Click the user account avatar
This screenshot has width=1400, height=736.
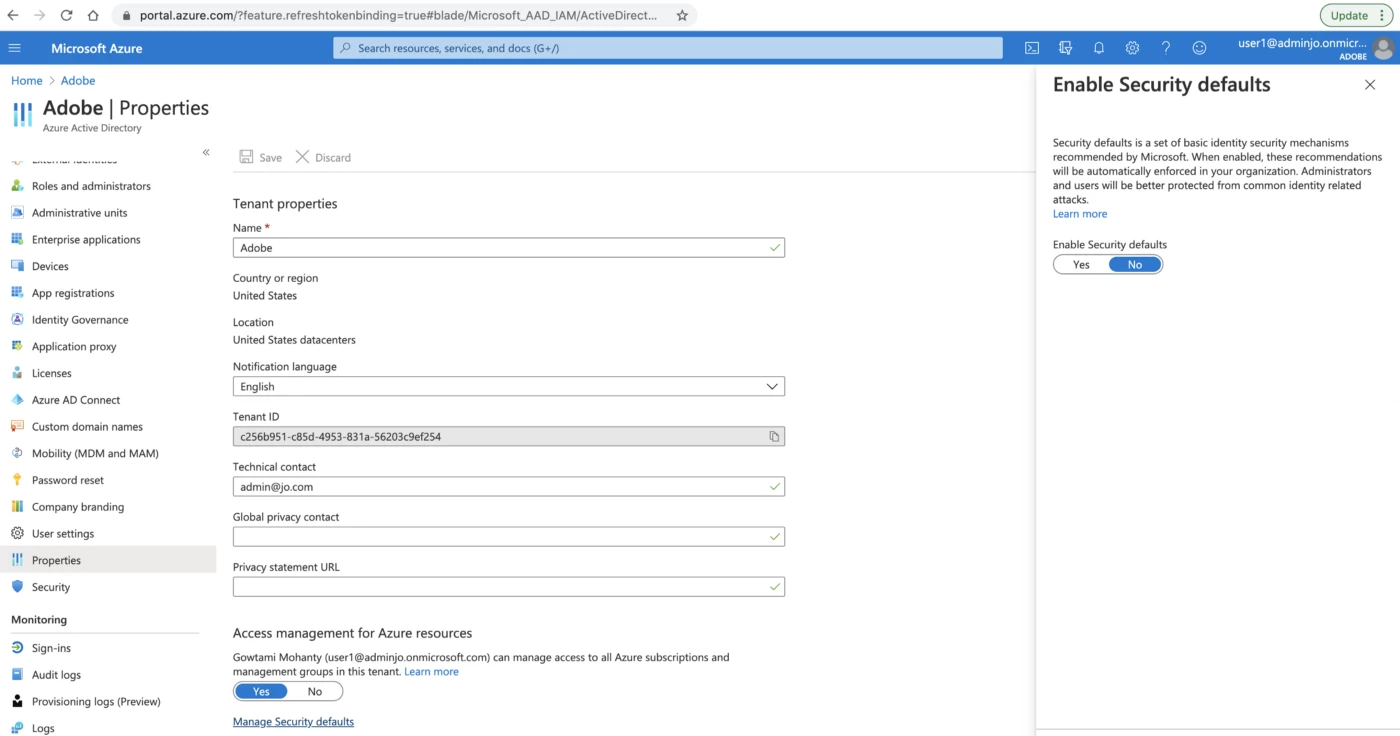click(x=1384, y=48)
